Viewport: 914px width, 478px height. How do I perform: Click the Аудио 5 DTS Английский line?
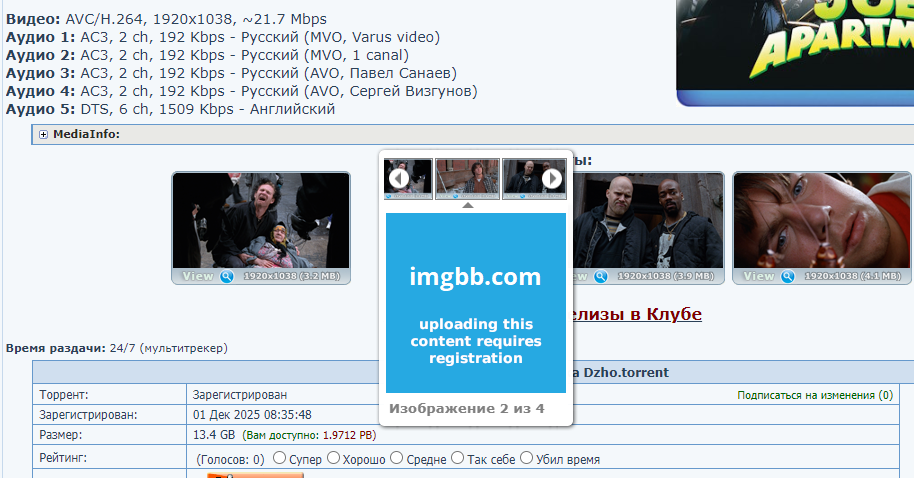click(170, 110)
